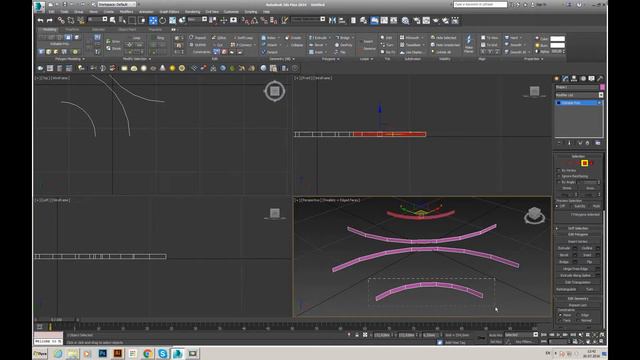Select Multi preview selection option

point(596,206)
